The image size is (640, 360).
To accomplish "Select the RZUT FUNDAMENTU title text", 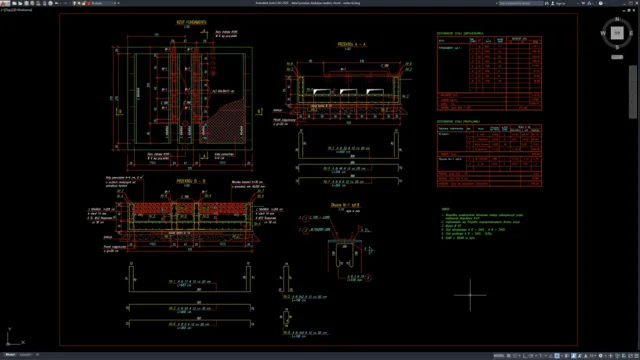I will click(x=191, y=22).
